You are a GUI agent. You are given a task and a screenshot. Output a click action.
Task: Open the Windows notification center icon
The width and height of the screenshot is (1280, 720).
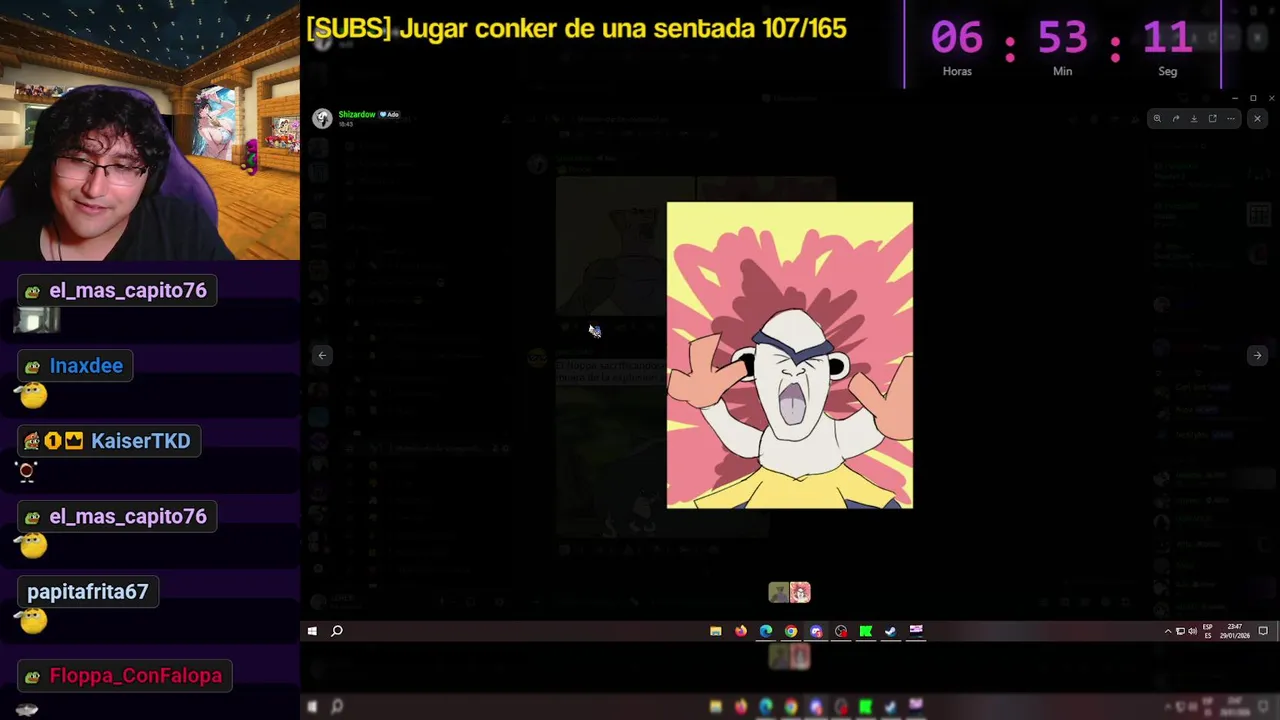pyautogui.click(x=1263, y=631)
